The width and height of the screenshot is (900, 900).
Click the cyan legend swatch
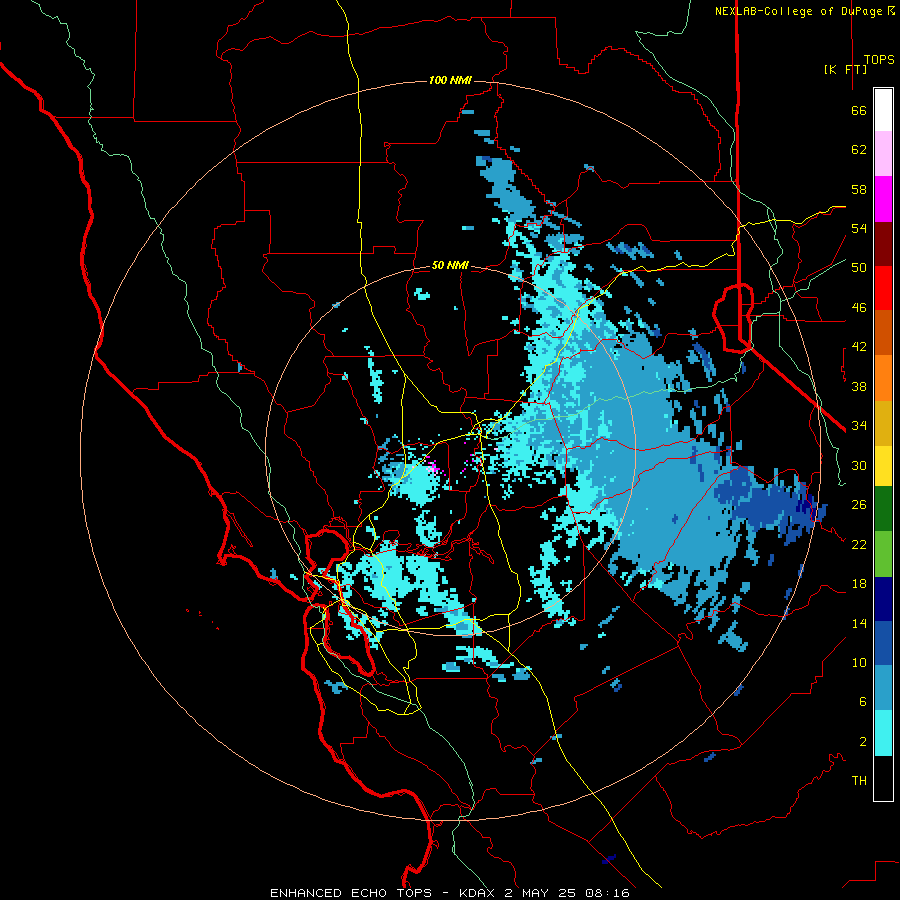coord(883,733)
